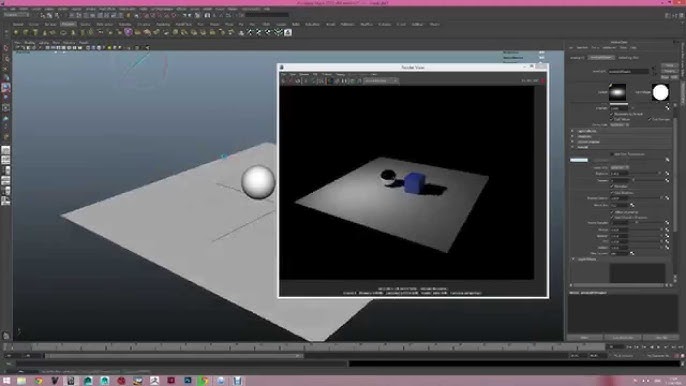Click the highlighted blue tool in the toolbox

click(6, 88)
